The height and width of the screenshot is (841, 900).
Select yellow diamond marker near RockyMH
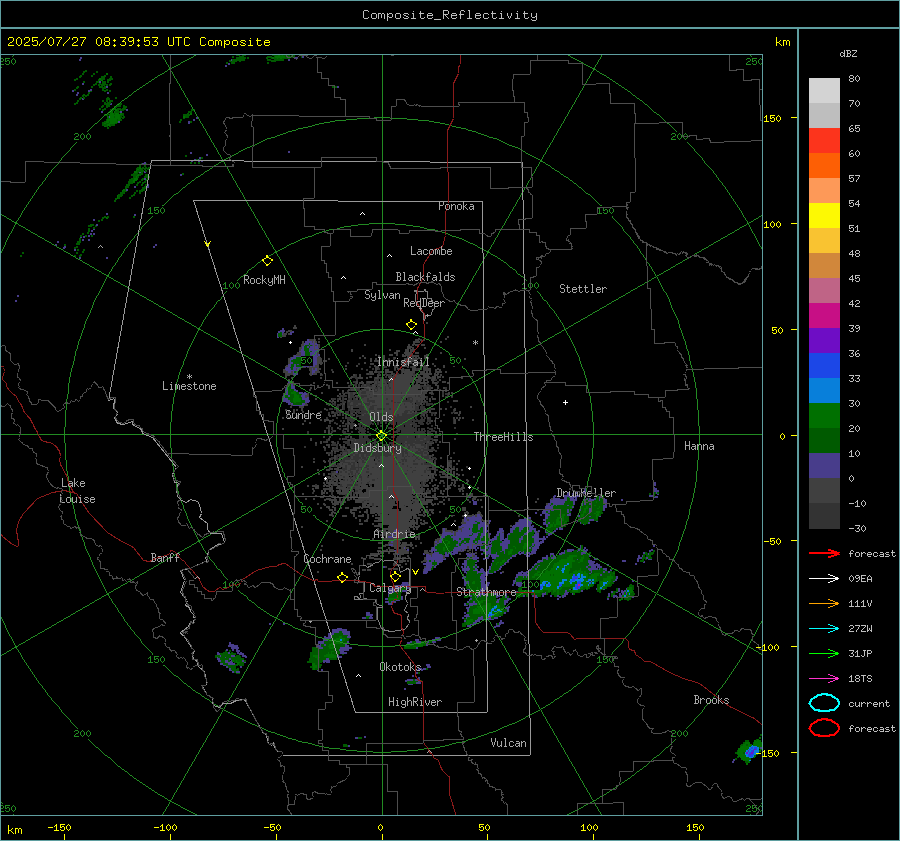(x=267, y=261)
